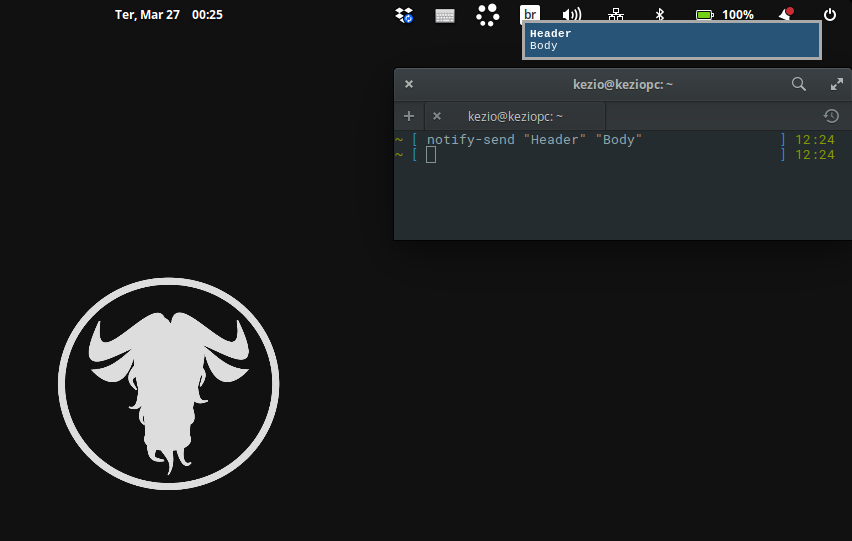Viewport: 852px width, 541px height.
Task: Click the five-dot circle tray icon
Action: pyautogui.click(x=487, y=15)
